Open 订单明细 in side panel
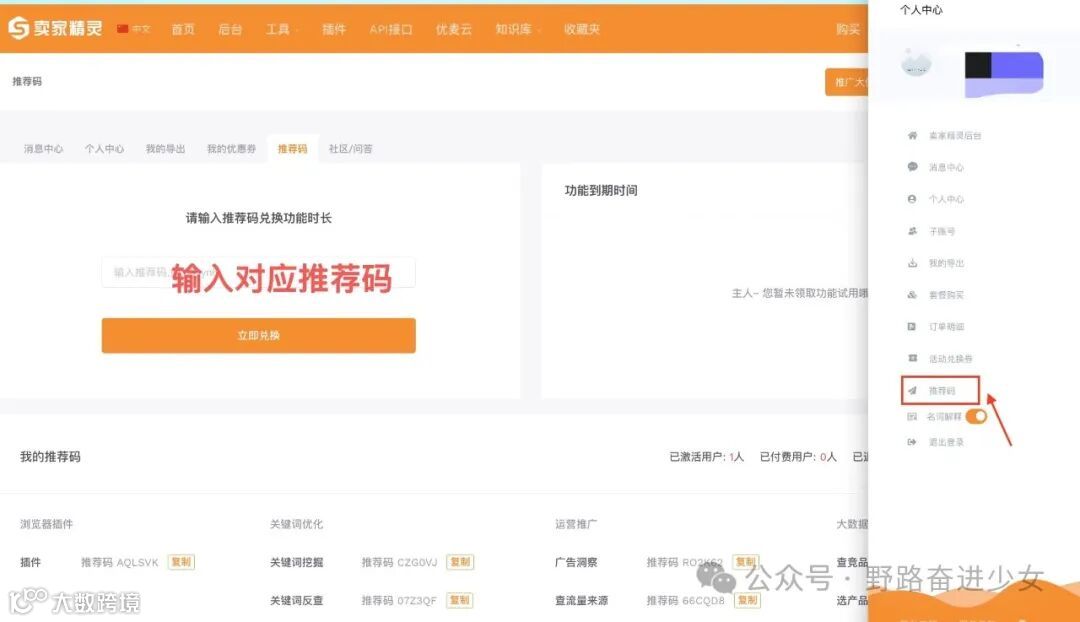 point(946,326)
